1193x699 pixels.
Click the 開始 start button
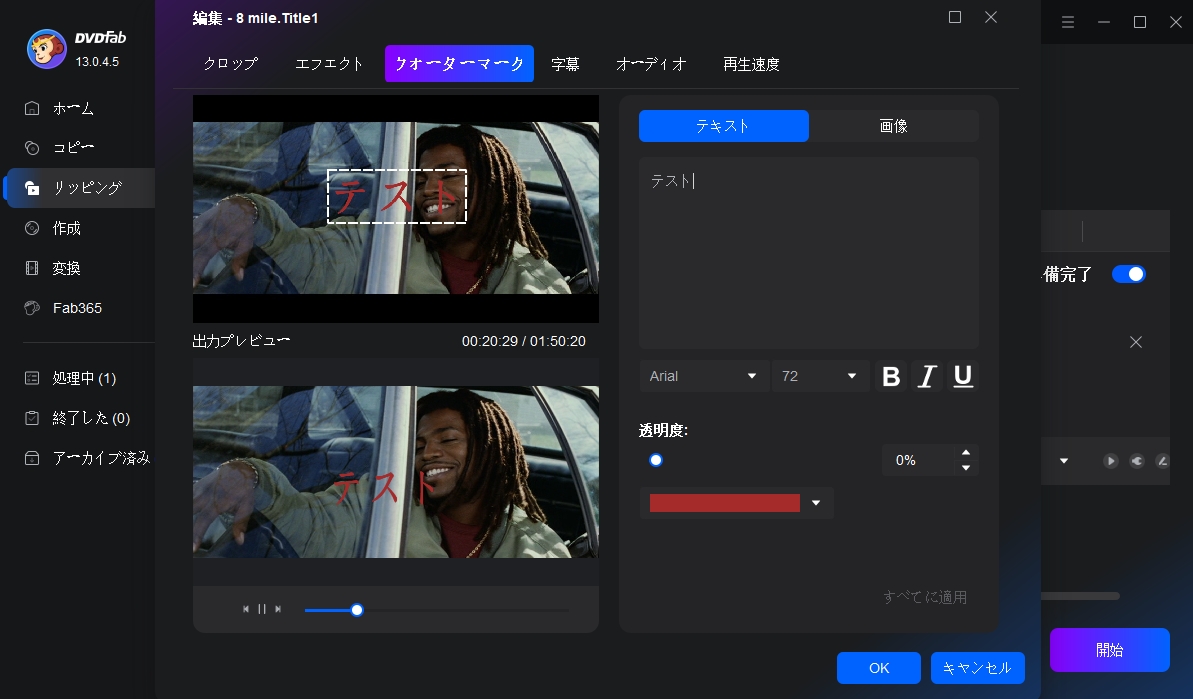point(1109,650)
